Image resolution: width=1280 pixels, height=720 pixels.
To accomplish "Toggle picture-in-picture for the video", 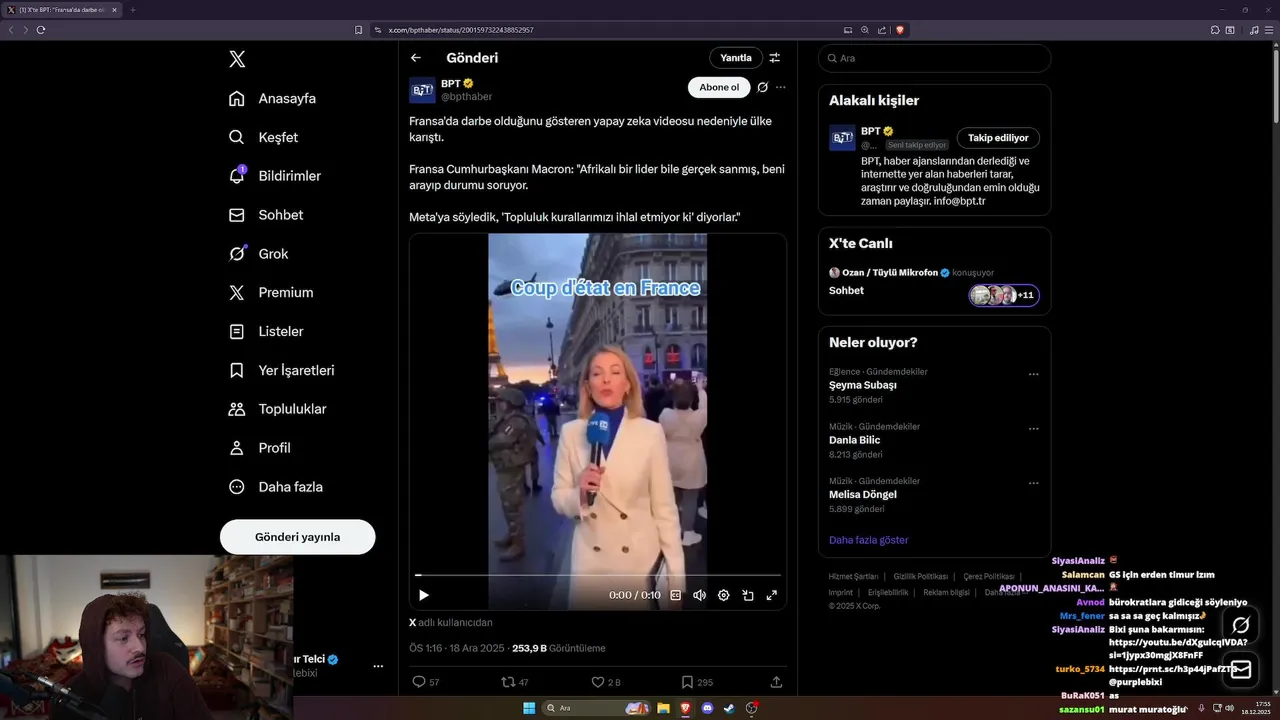I will (748, 595).
